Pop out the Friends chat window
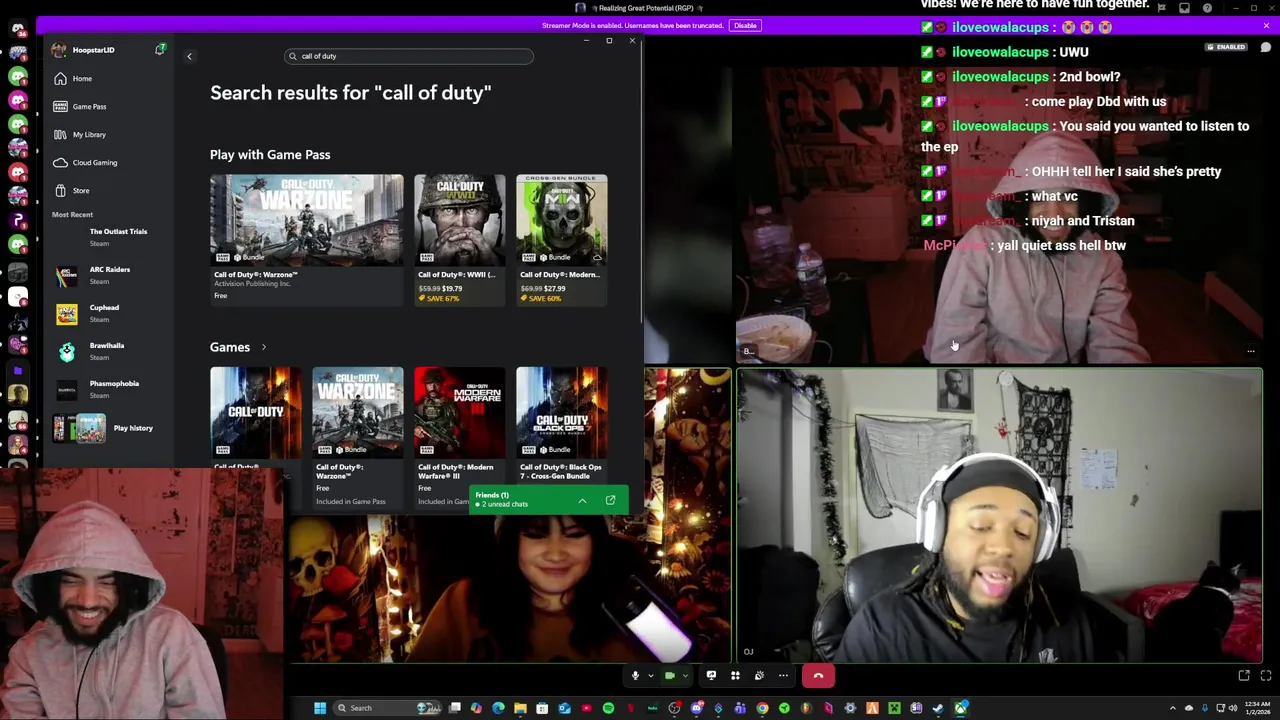The height and width of the screenshot is (720, 1280). point(610,500)
